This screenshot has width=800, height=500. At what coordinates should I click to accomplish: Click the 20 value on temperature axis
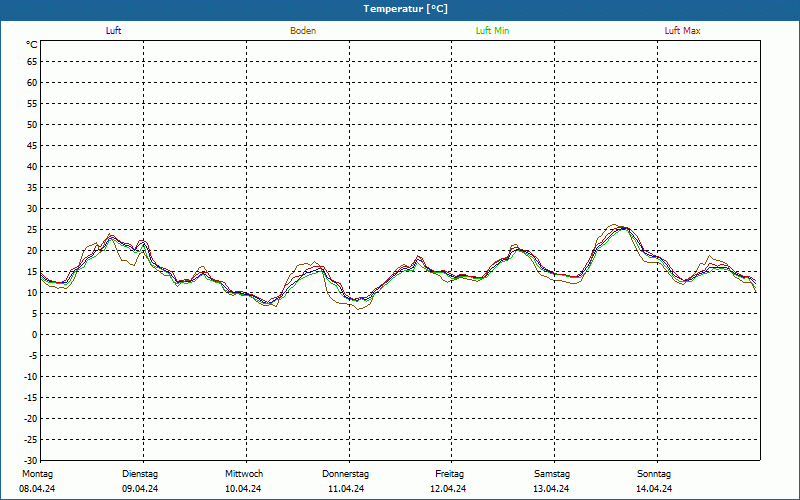(32, 251)
